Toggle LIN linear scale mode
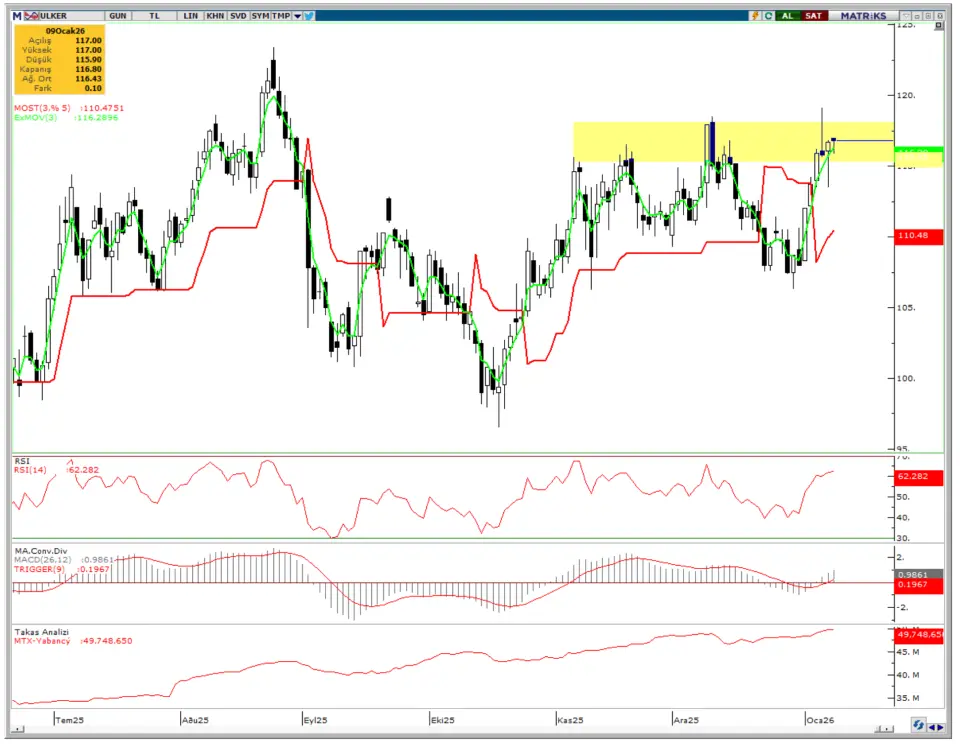This screenshot has width=960, height=744. point(190,16)
